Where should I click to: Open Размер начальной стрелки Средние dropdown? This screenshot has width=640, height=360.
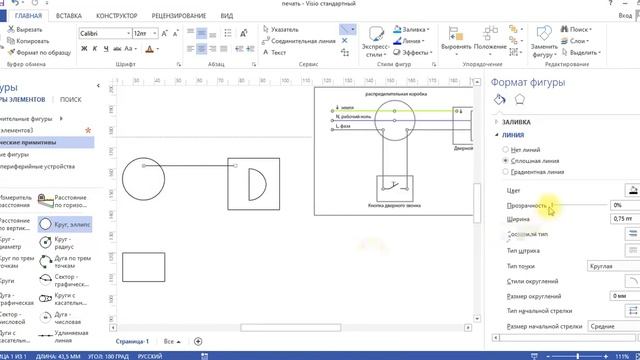click(613, 327)
